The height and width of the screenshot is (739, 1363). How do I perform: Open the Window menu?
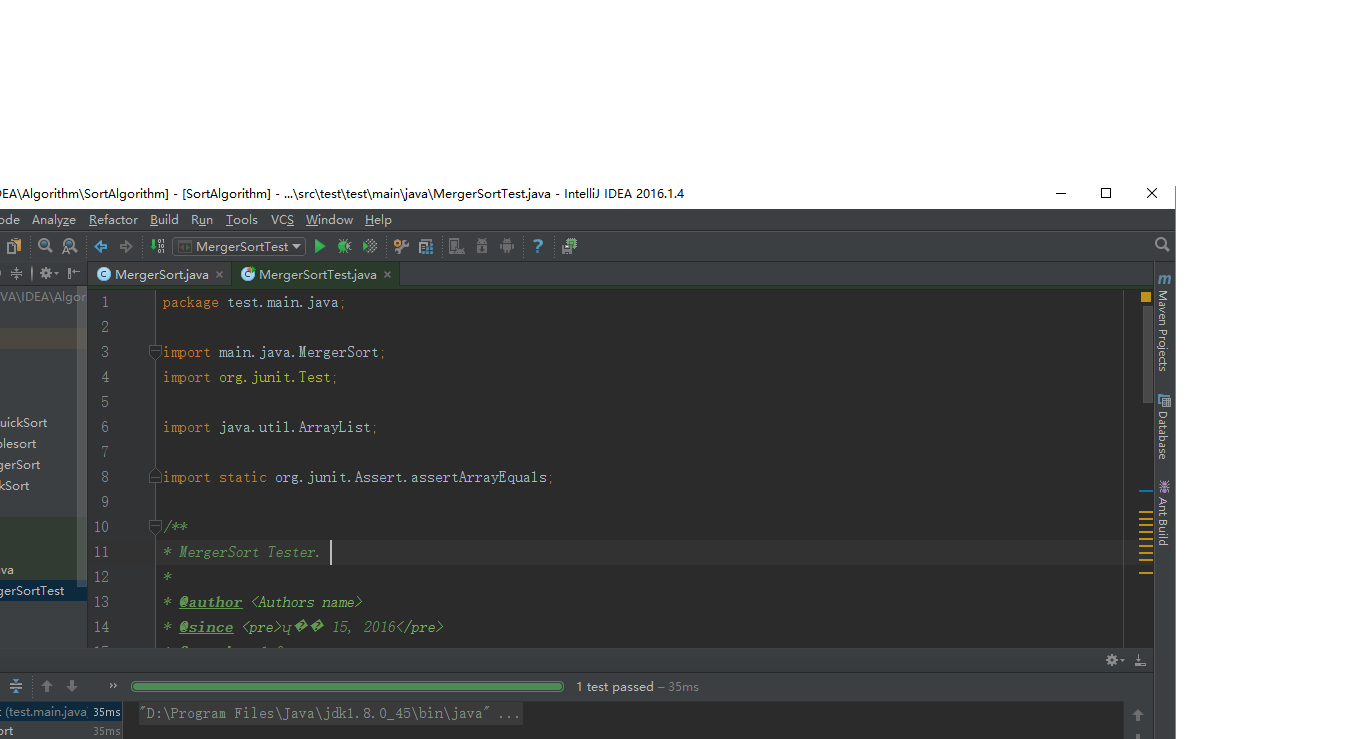coord(329,220)
